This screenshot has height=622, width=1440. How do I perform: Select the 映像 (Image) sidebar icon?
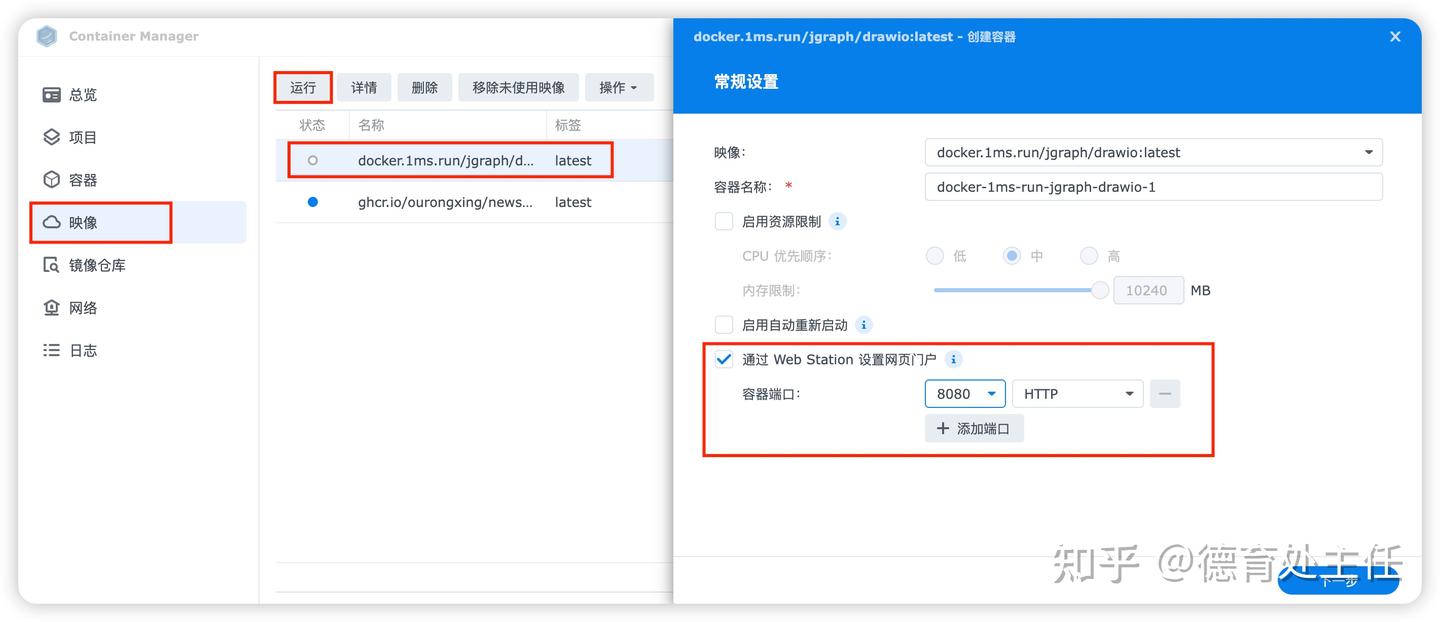point(81,222)
